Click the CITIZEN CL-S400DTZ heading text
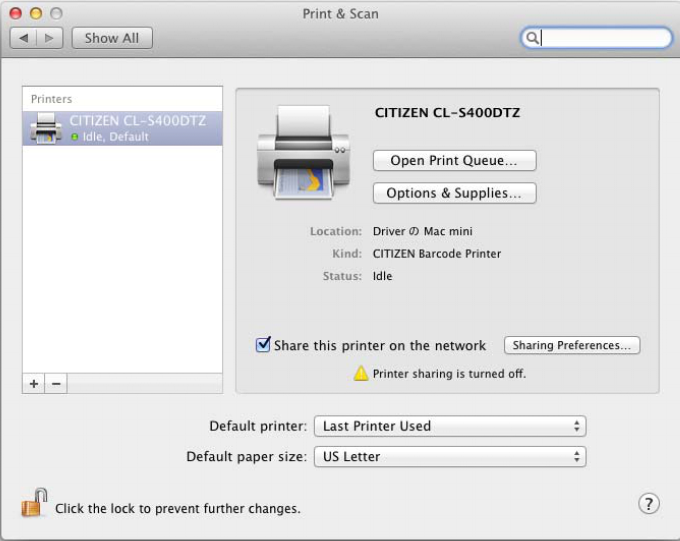Image resolution: width=680 pixels, height=541 pixels. click(447, 113)
